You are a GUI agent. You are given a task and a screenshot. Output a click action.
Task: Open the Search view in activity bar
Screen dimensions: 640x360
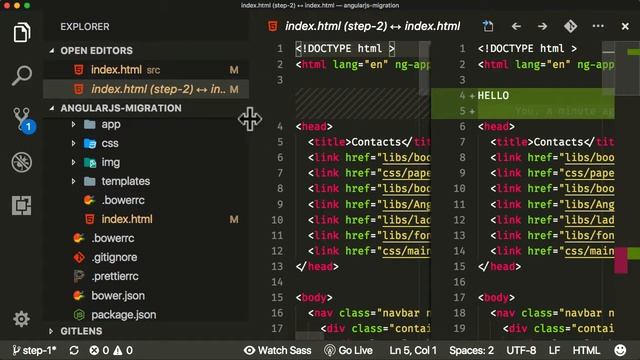22,75
